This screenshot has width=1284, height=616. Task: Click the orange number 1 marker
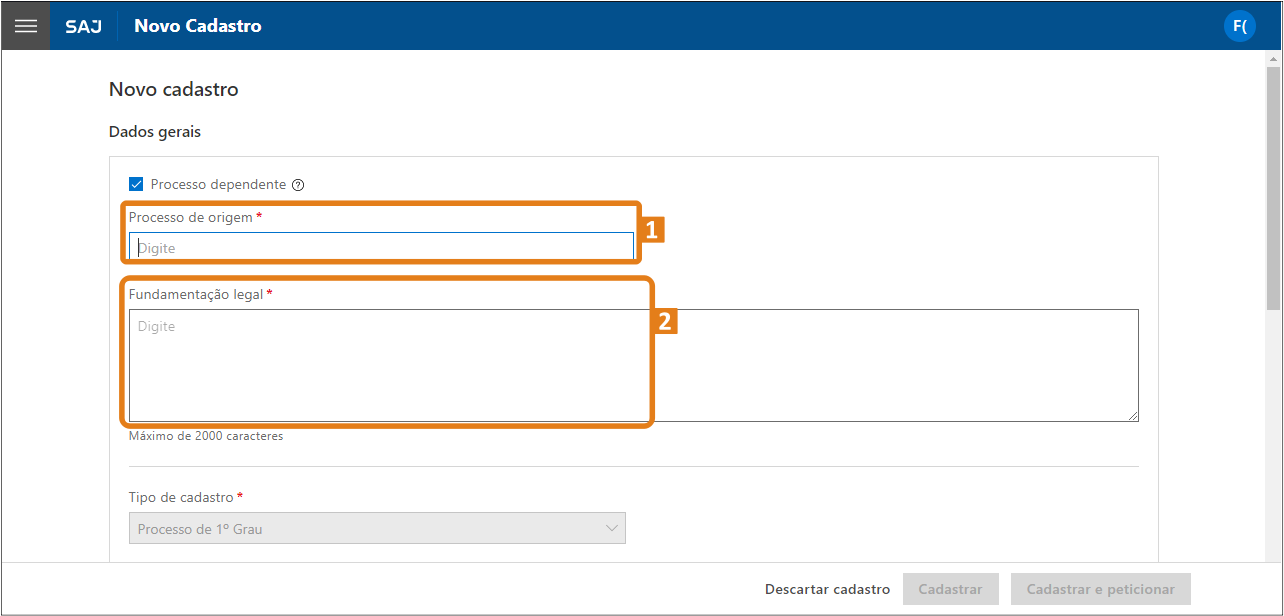click(x=652, y=231)
